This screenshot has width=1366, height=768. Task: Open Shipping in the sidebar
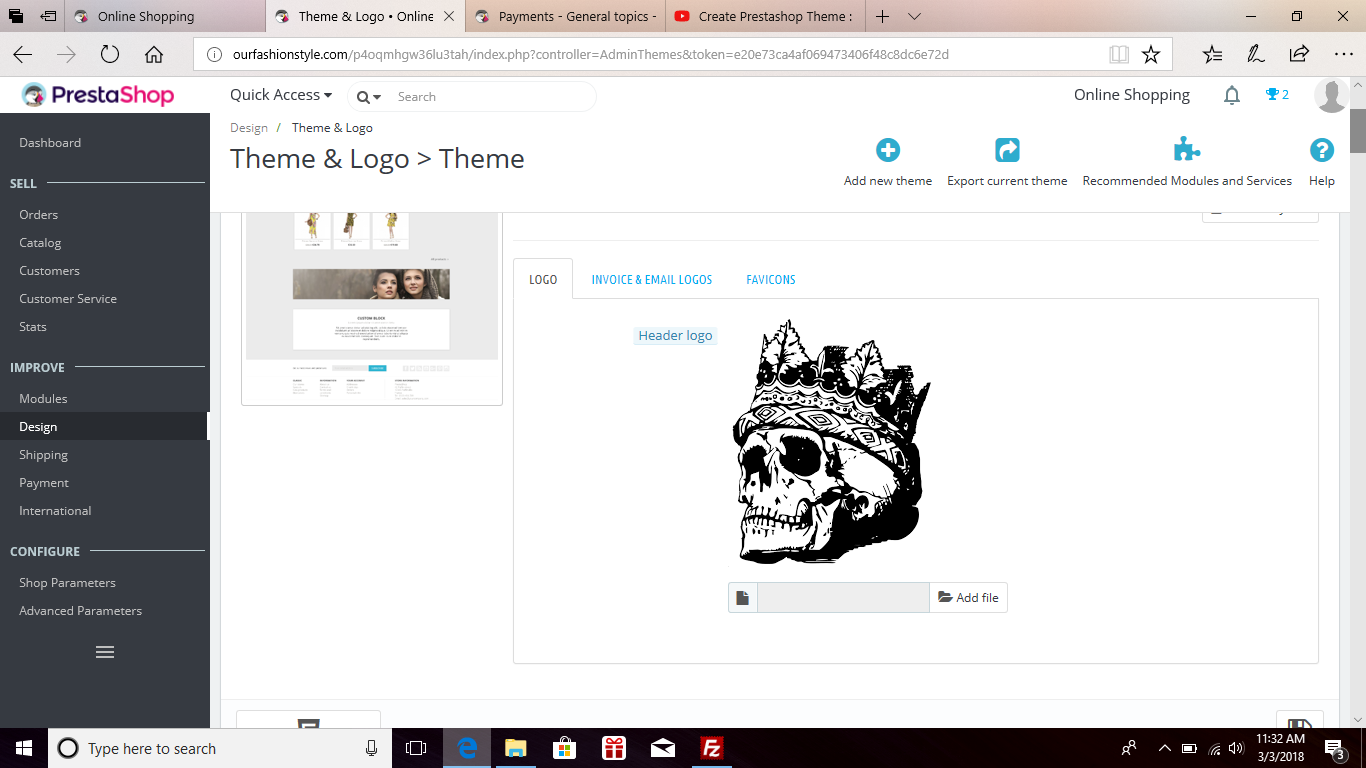(x=43, y=455)
